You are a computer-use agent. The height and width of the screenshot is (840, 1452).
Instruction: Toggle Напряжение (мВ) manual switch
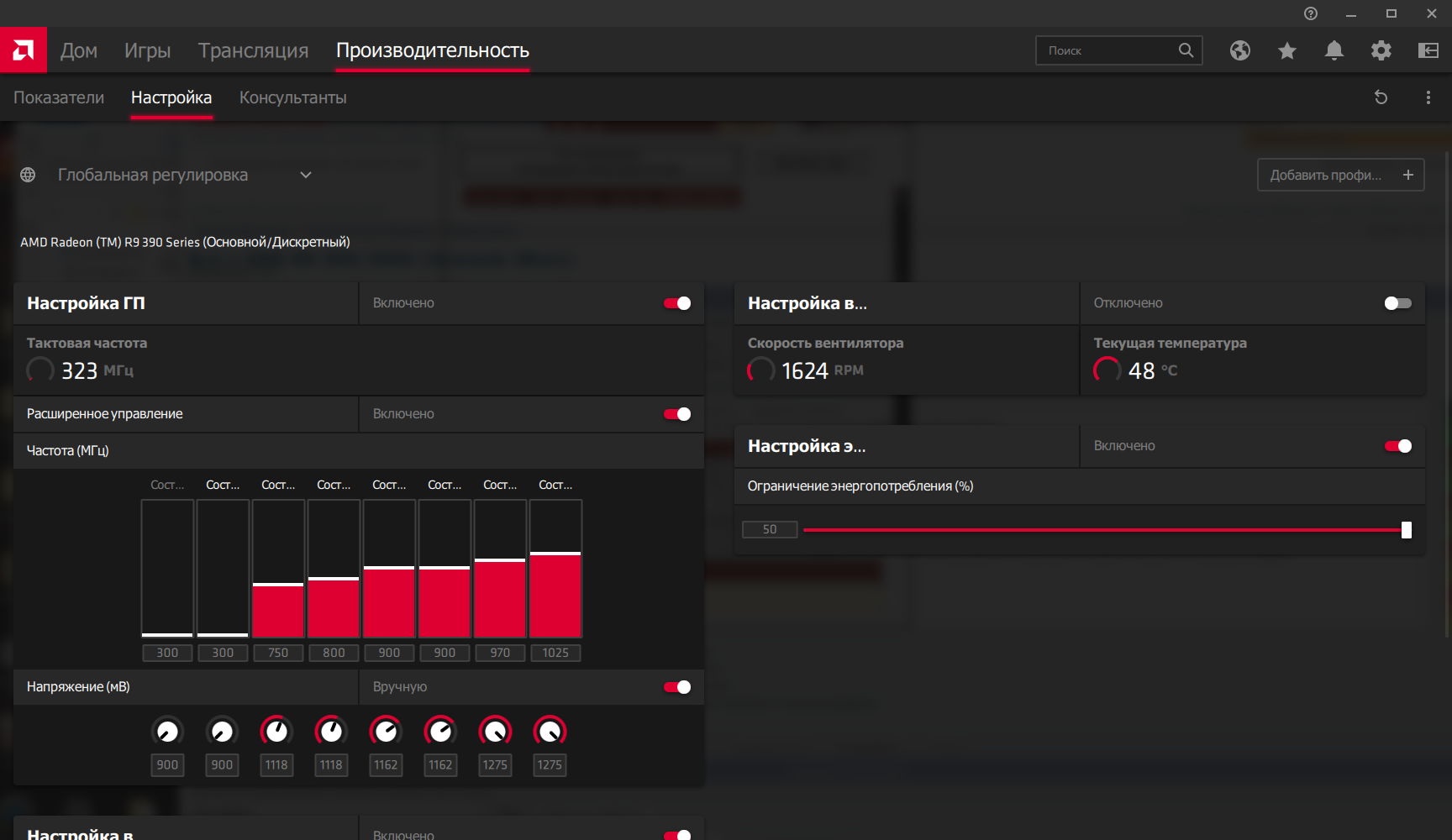pos(677,687)
